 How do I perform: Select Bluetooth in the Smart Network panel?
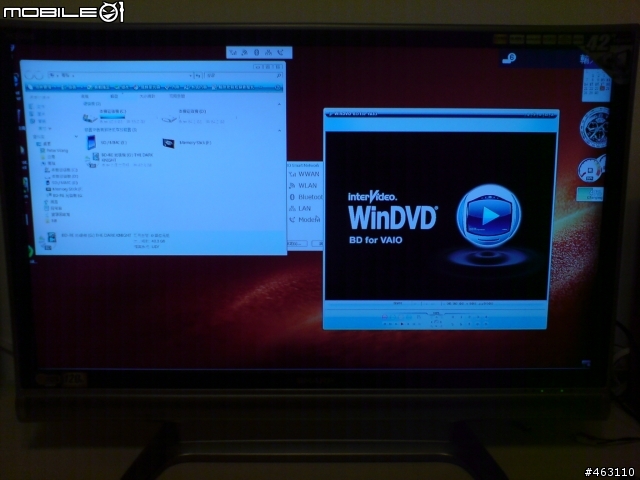point(306,197)
